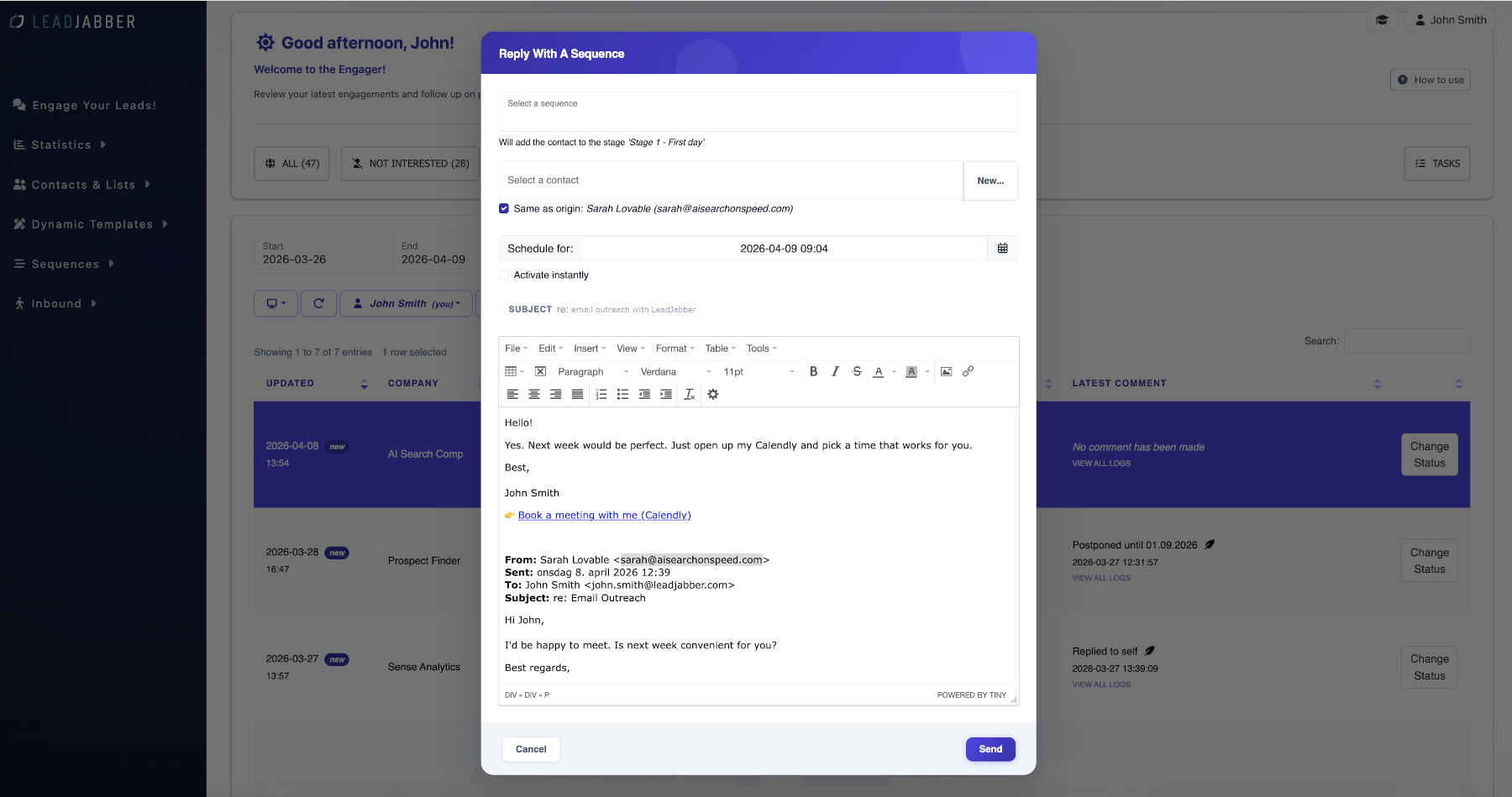Create a bulleted list
Viewport: 1512px width, 797px height.
622,394
